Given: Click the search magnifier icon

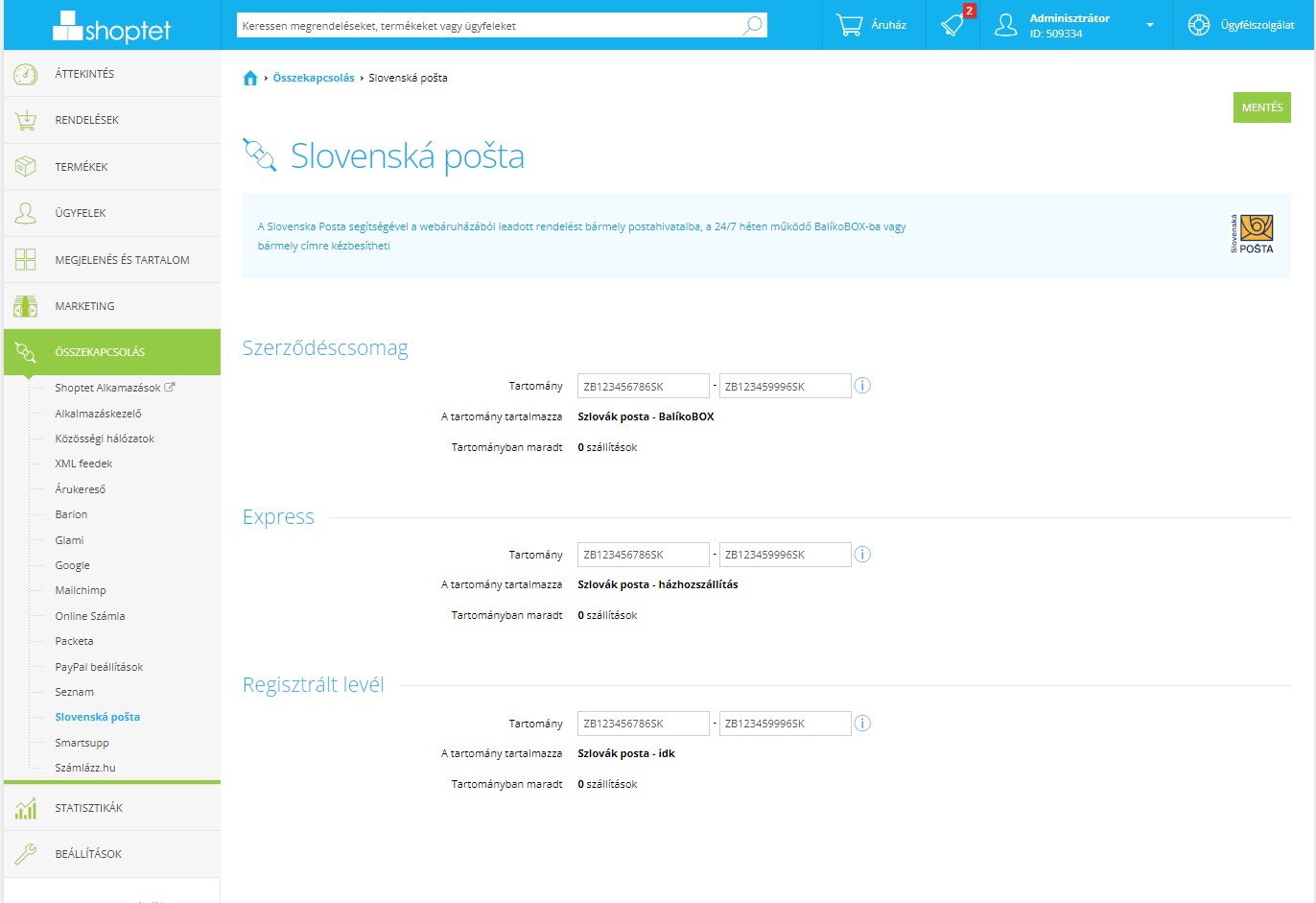Looking at the screenshot, I should [753, 25].
